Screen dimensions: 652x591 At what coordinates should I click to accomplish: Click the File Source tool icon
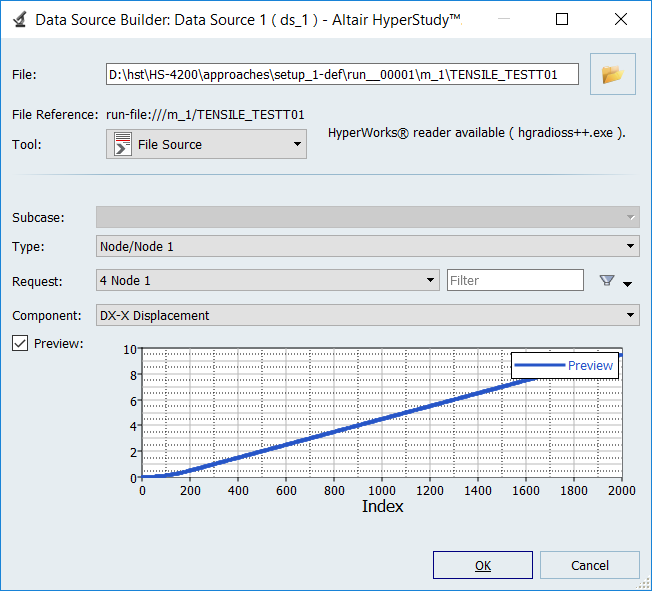(x=123, y=144)
